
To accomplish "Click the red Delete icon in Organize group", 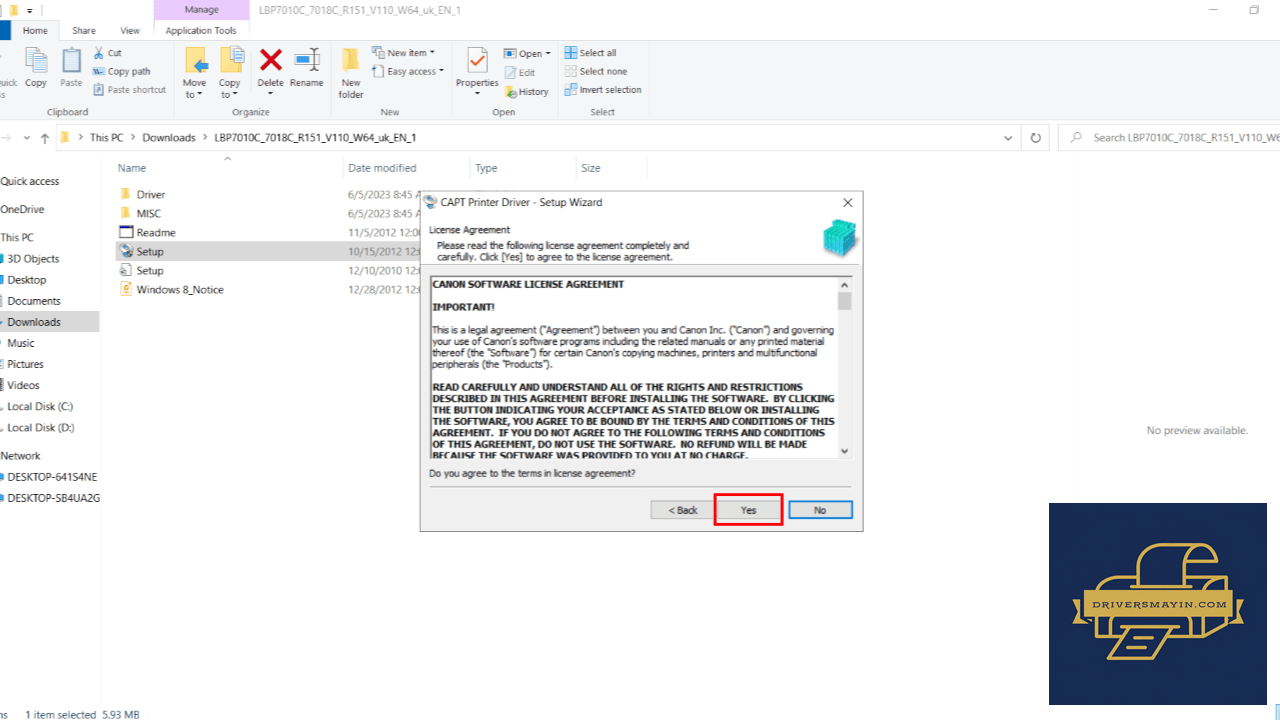I will click(x=270, y=60).
